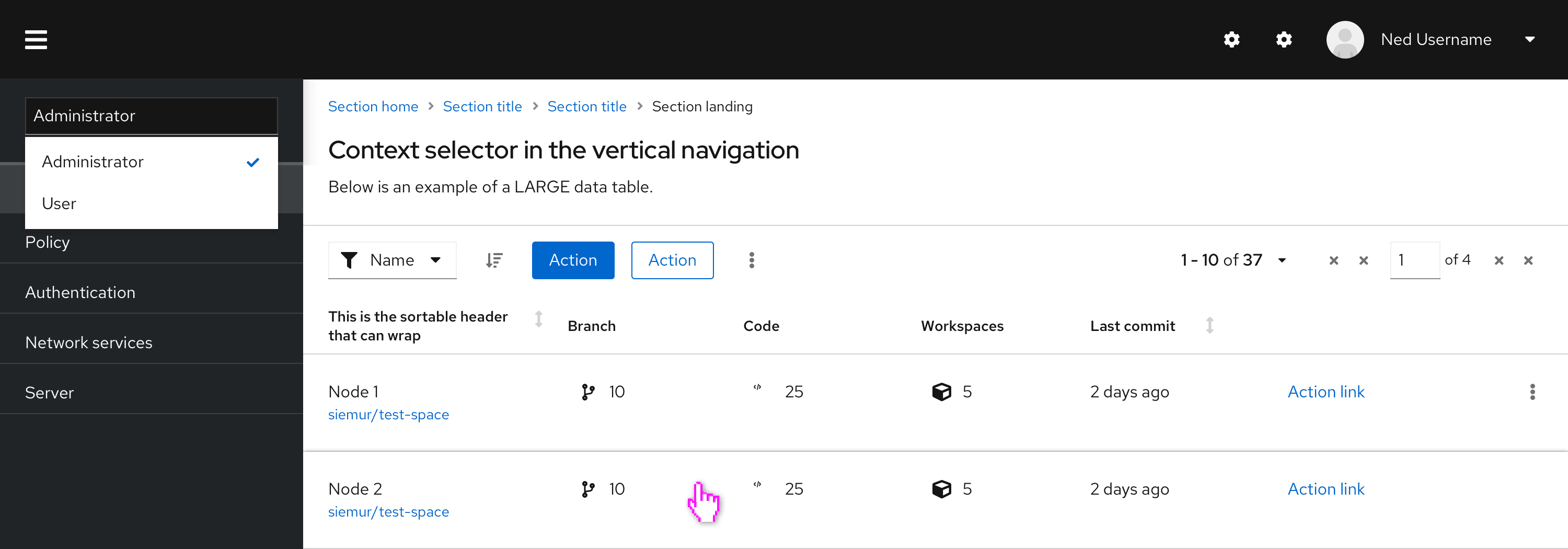The width and height of the screenshot is (1568, 549).
Task: Click the page number input field
Action: [1414, 260]
